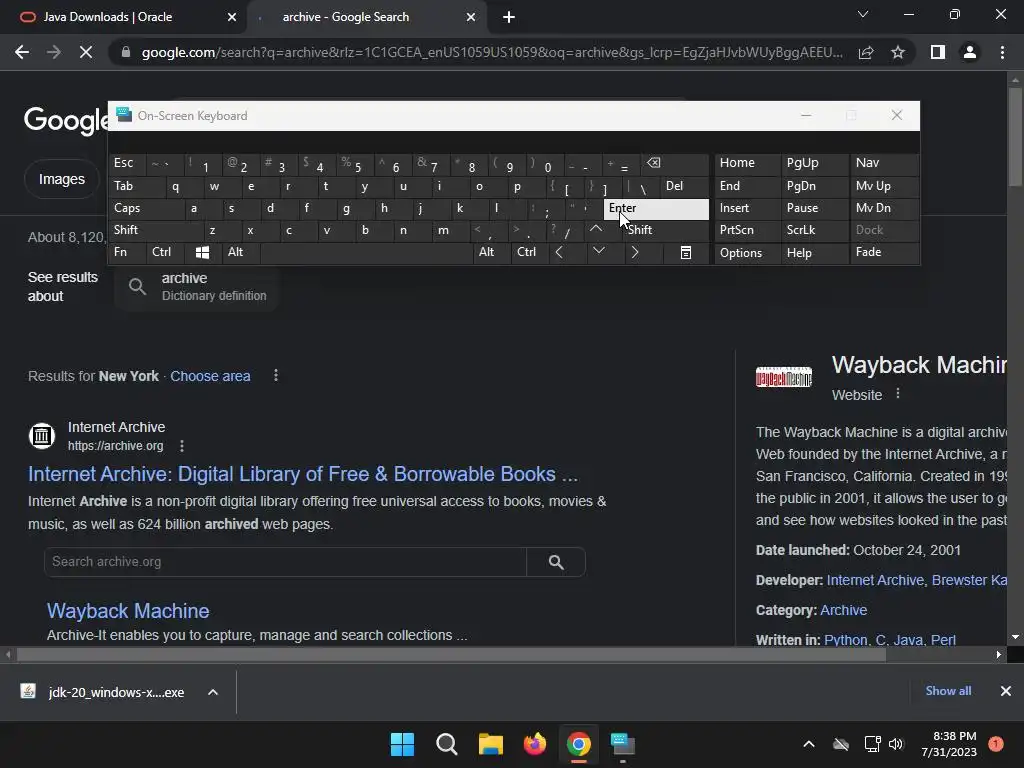Screen dimensions: 1024x768
Task: Click the Brewster Kahle developer link
Action: coord(969,580)
